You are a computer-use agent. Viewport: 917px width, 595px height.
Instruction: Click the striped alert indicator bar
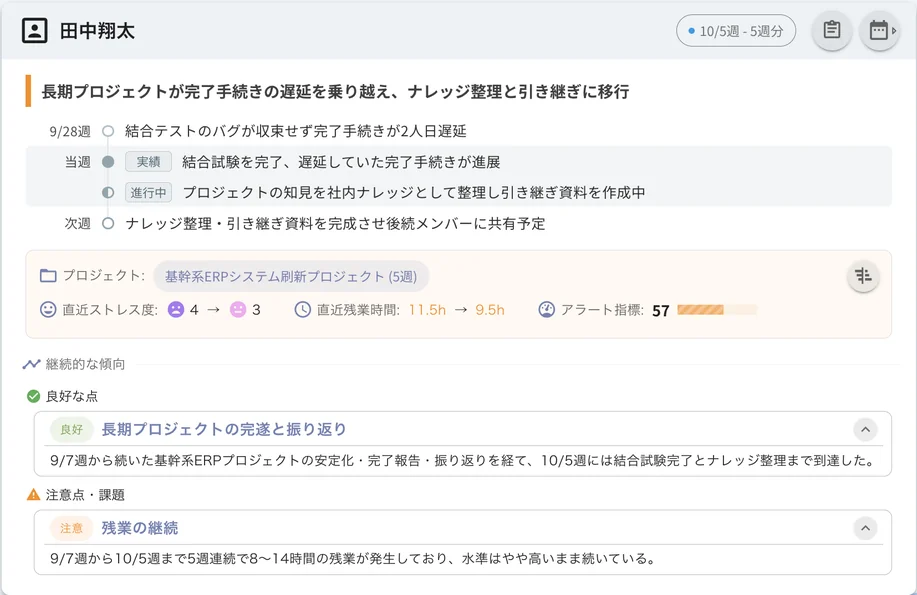click(x=717, y=309)
